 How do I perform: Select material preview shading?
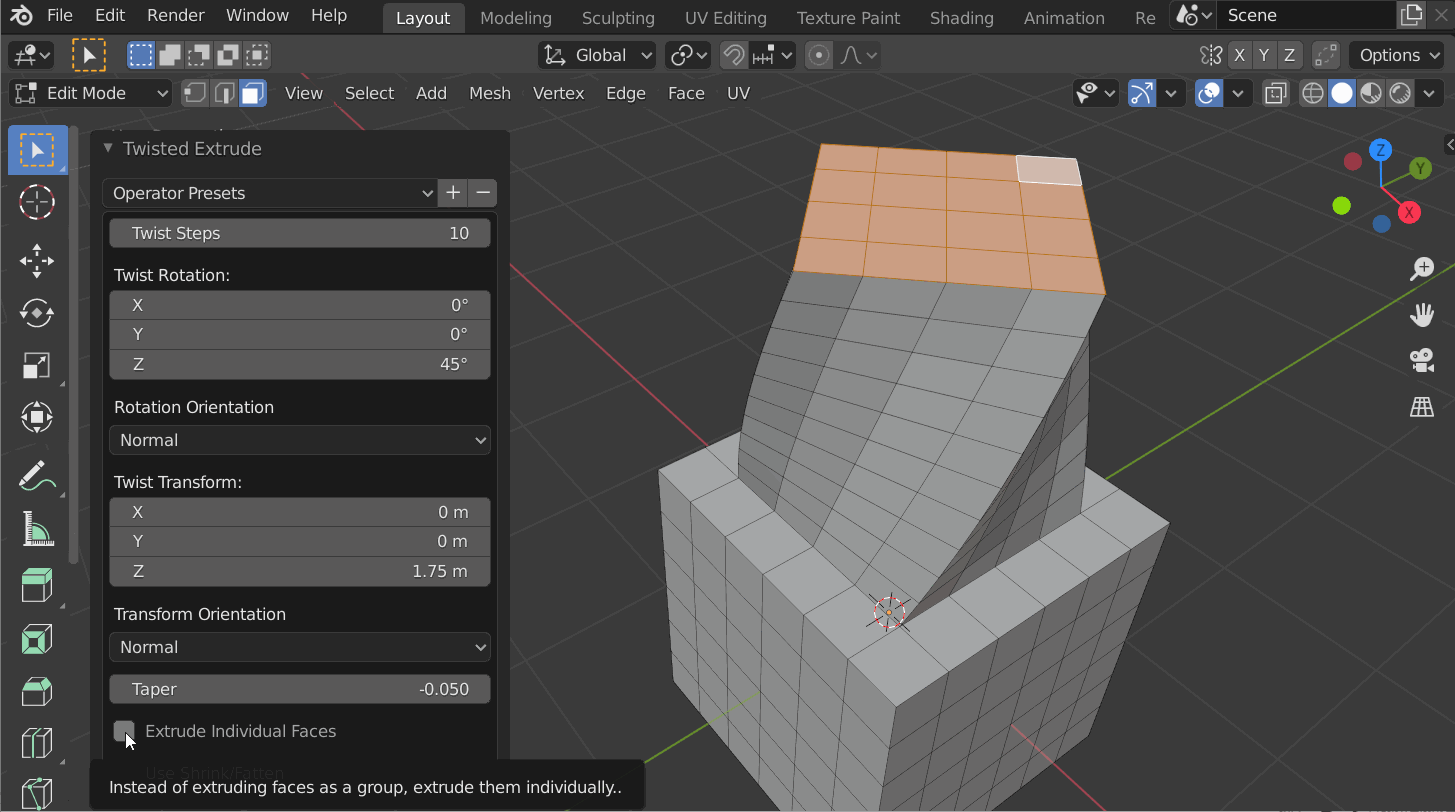pos(1371,93)
